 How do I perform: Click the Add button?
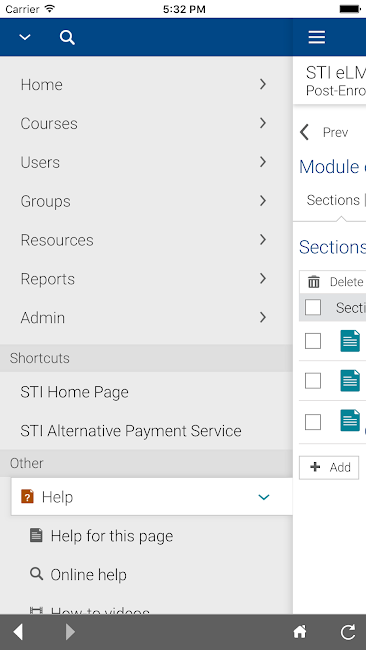pyautogui.click(x=329, y=468)
